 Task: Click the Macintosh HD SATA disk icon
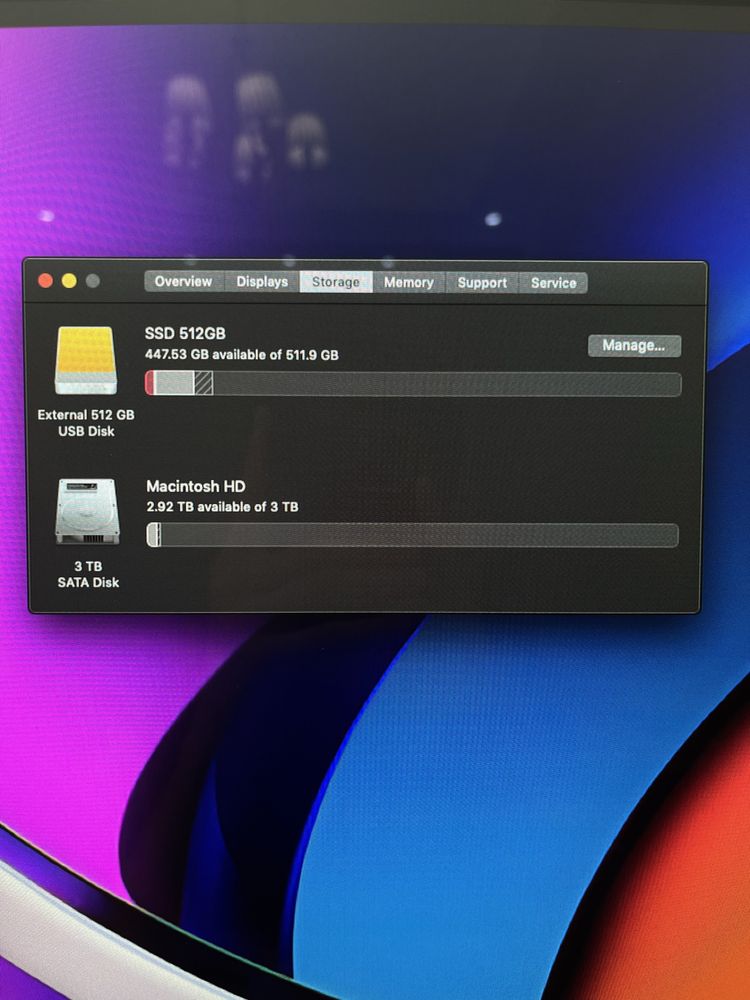pos(87,512)
